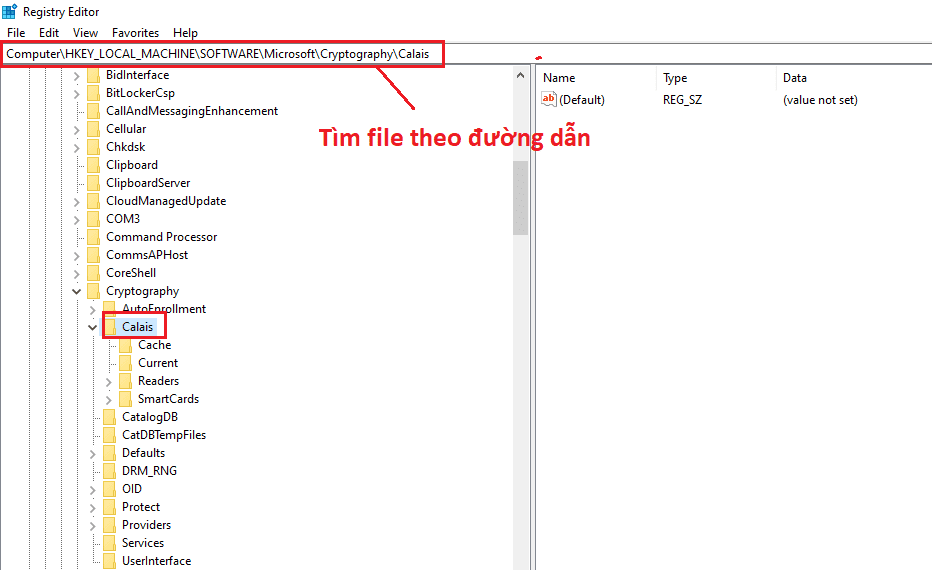Screen dimensions: 932x570
Task: Select the CatDBTempFiles folder icon
Action: 109,435
